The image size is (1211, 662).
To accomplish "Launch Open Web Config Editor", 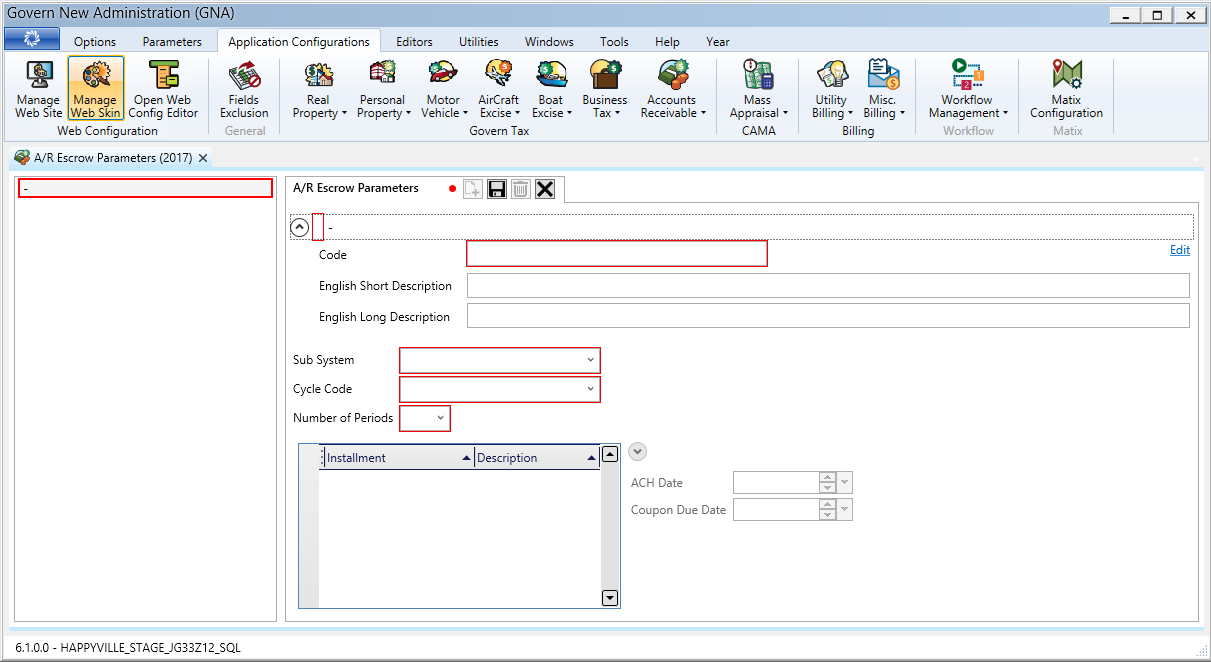I will (x=163, y=90).
